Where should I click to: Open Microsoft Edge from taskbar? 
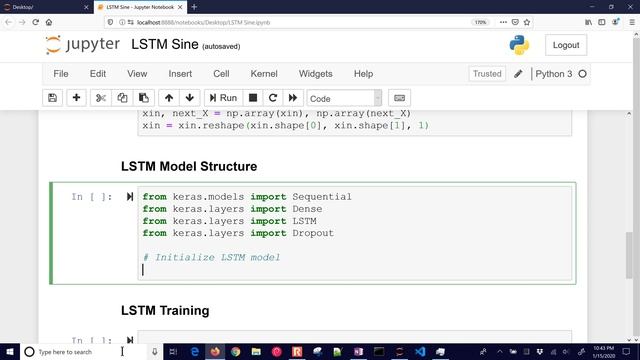[195, 352]
